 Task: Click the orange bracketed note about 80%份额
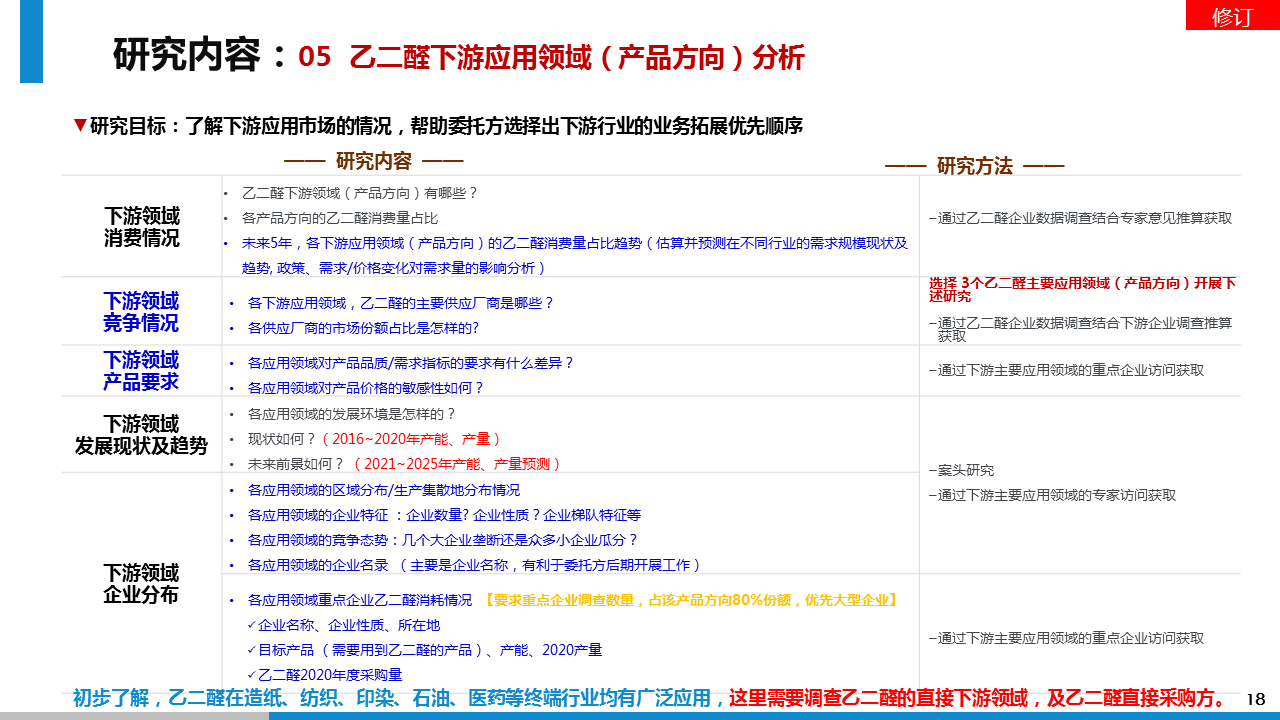coord(690,600)
